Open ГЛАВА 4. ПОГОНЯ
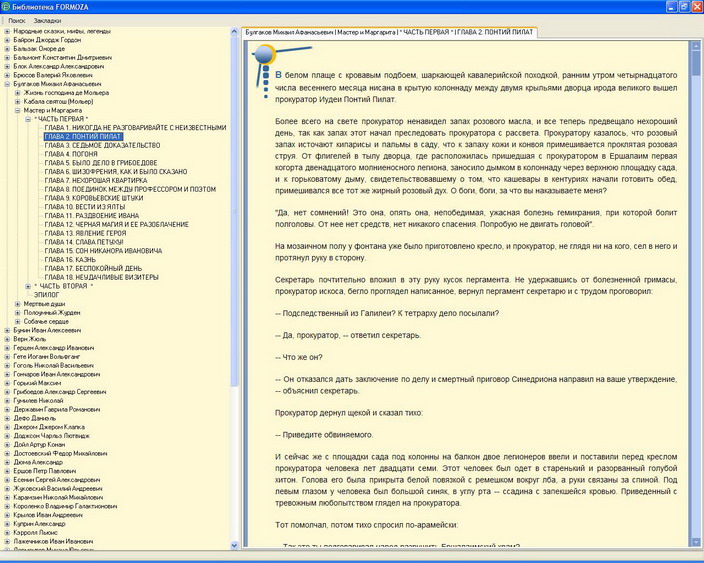This screenshot has width=704, height=563. click(71, 154)
